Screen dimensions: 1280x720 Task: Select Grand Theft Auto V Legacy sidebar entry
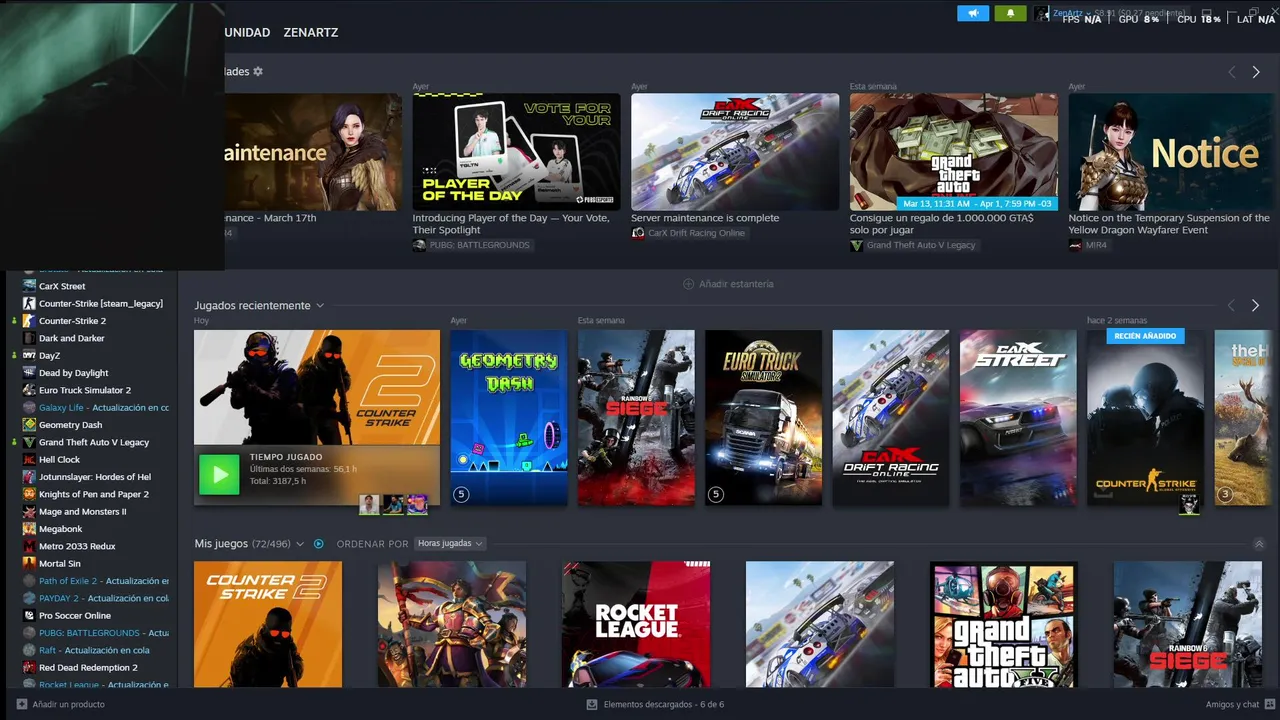pyautogui.click(x=94, y=442)
